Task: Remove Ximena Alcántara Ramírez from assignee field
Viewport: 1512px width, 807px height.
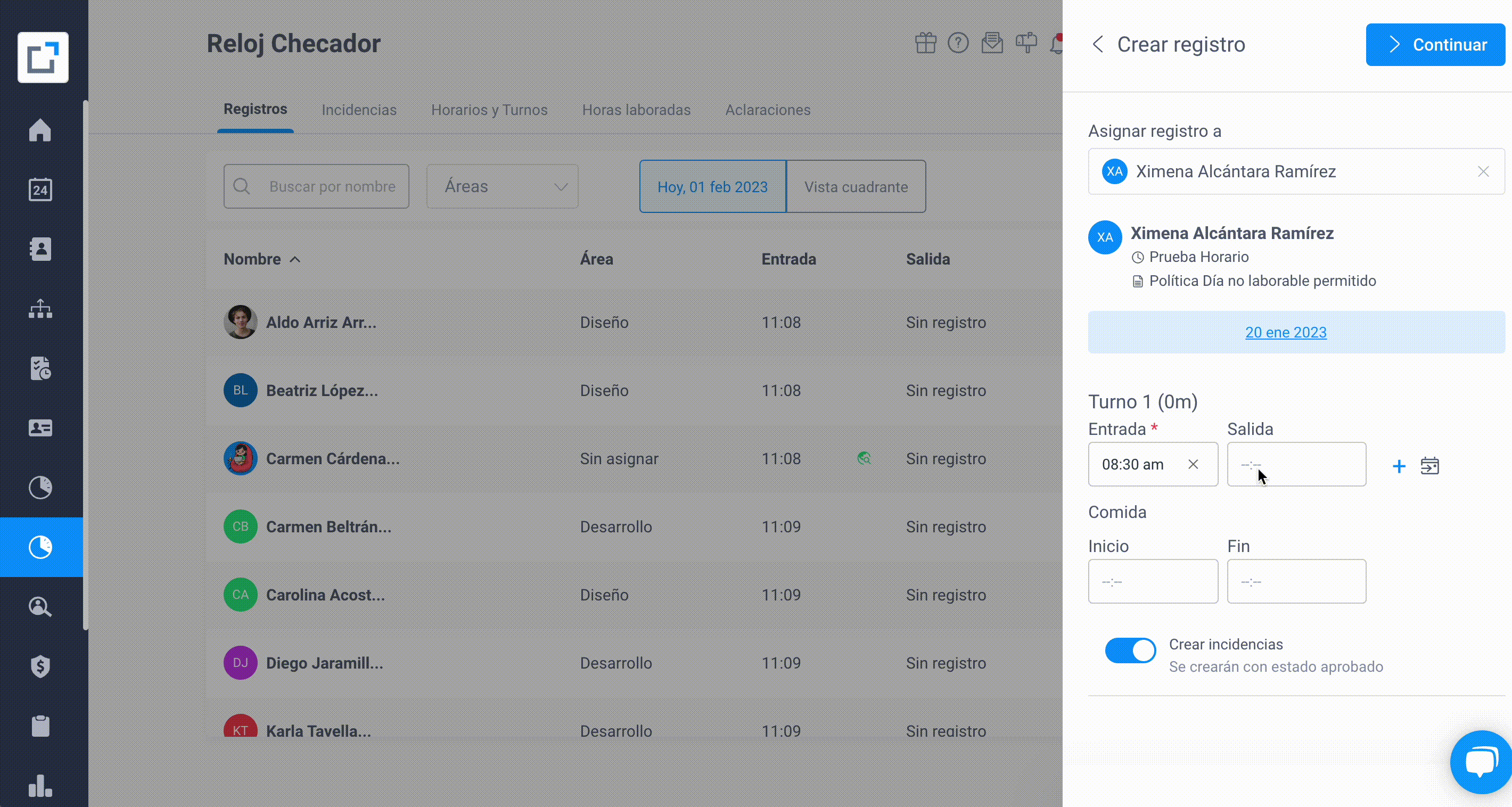Action: (x=1483, y=171)
